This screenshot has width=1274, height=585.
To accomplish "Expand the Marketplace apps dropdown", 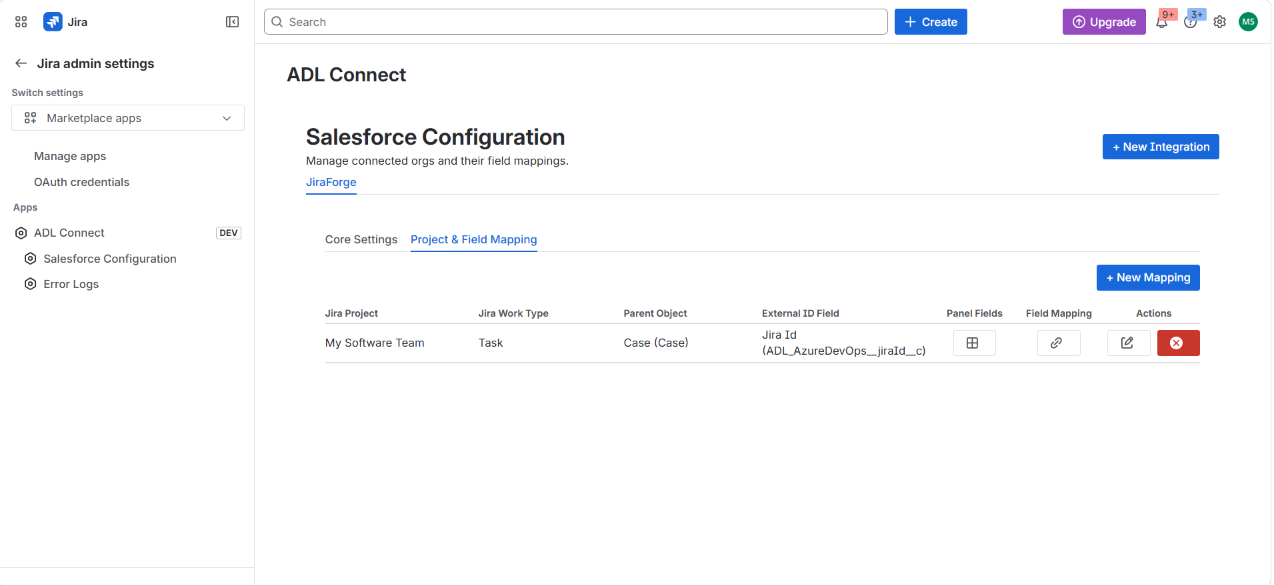I will pyautogui.click(x=128, y=118).
